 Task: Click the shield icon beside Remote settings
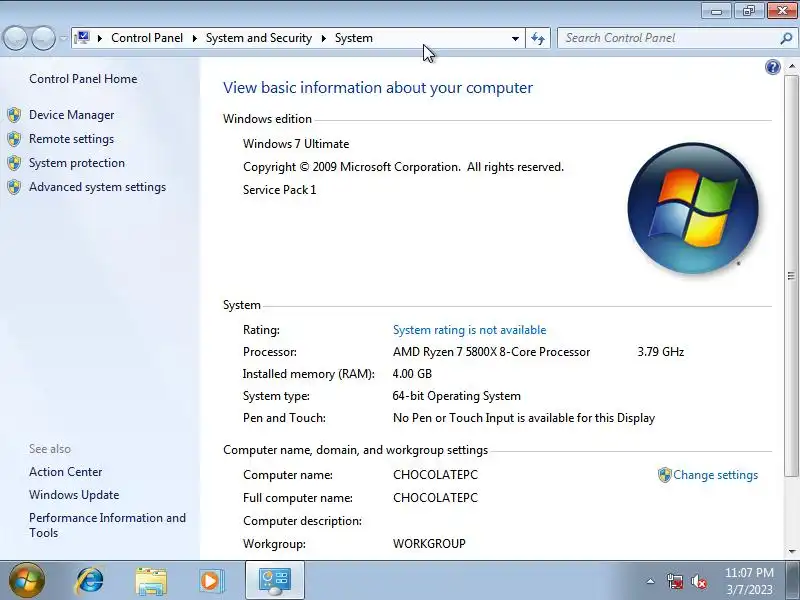tap(14, 139)
